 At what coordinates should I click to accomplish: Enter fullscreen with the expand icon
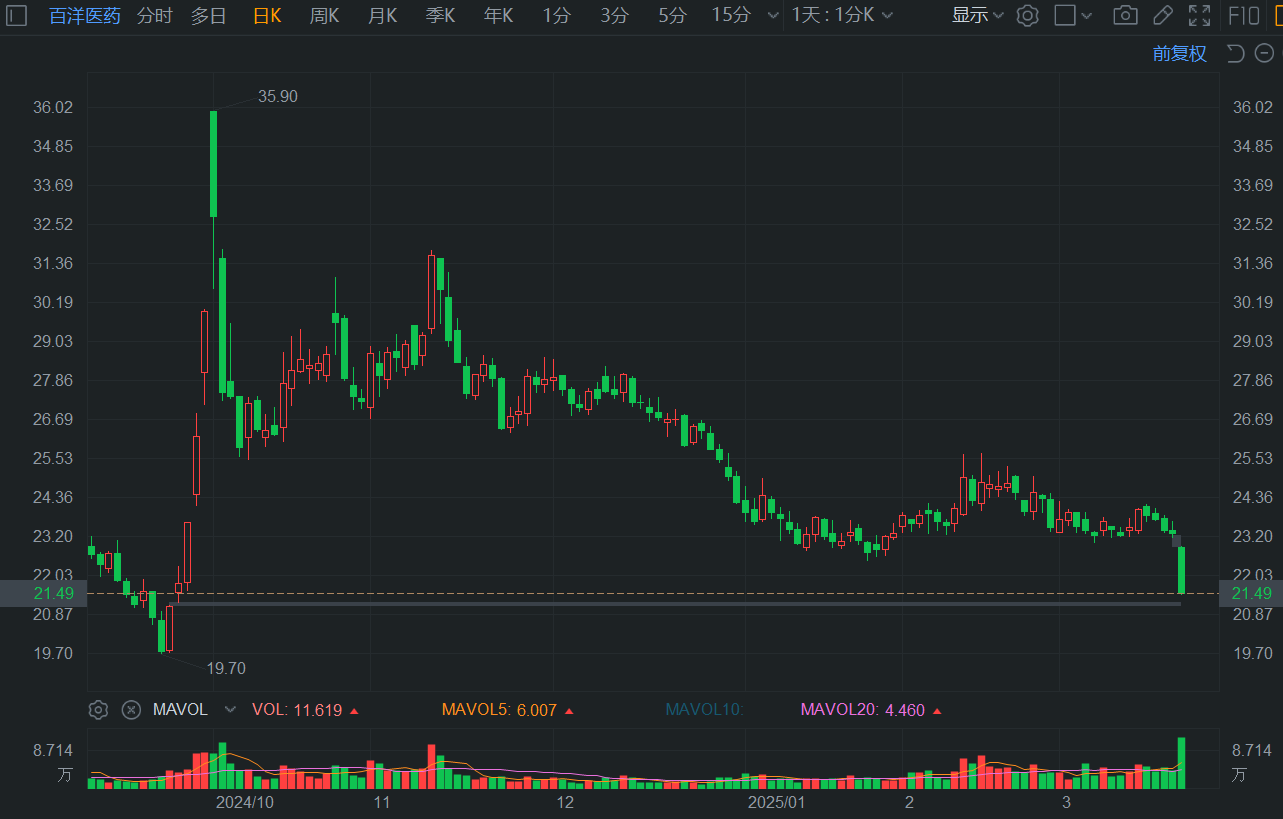(x=1199, y=15)
